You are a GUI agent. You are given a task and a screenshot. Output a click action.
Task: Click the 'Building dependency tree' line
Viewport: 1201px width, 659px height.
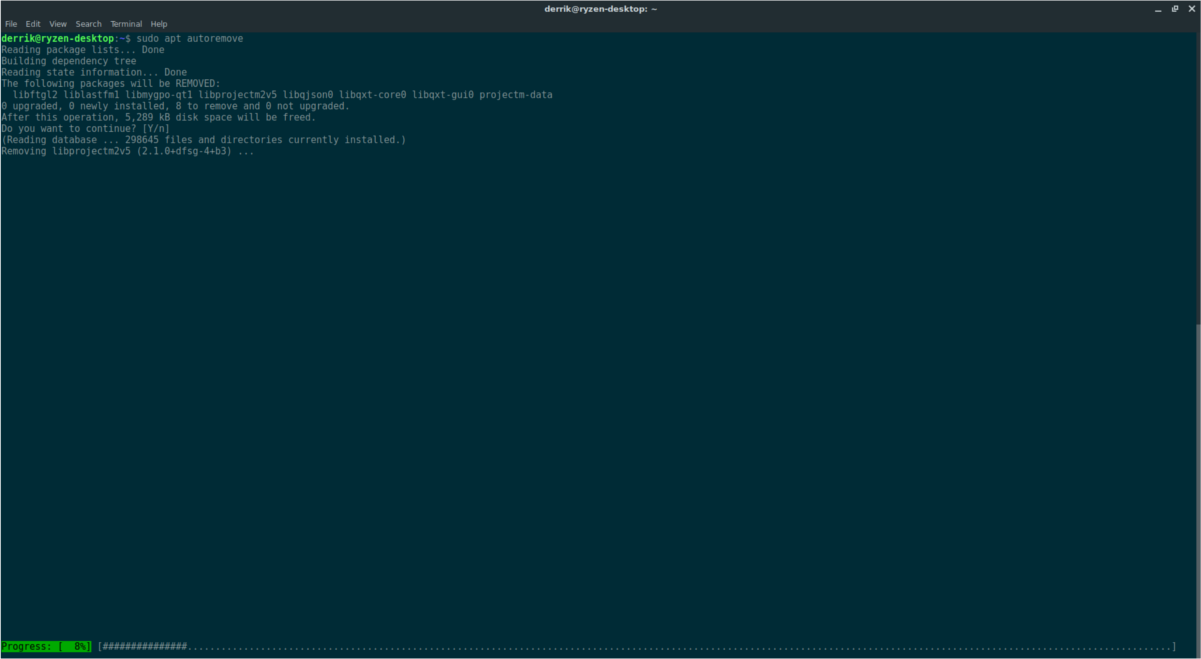click(68, 61)
